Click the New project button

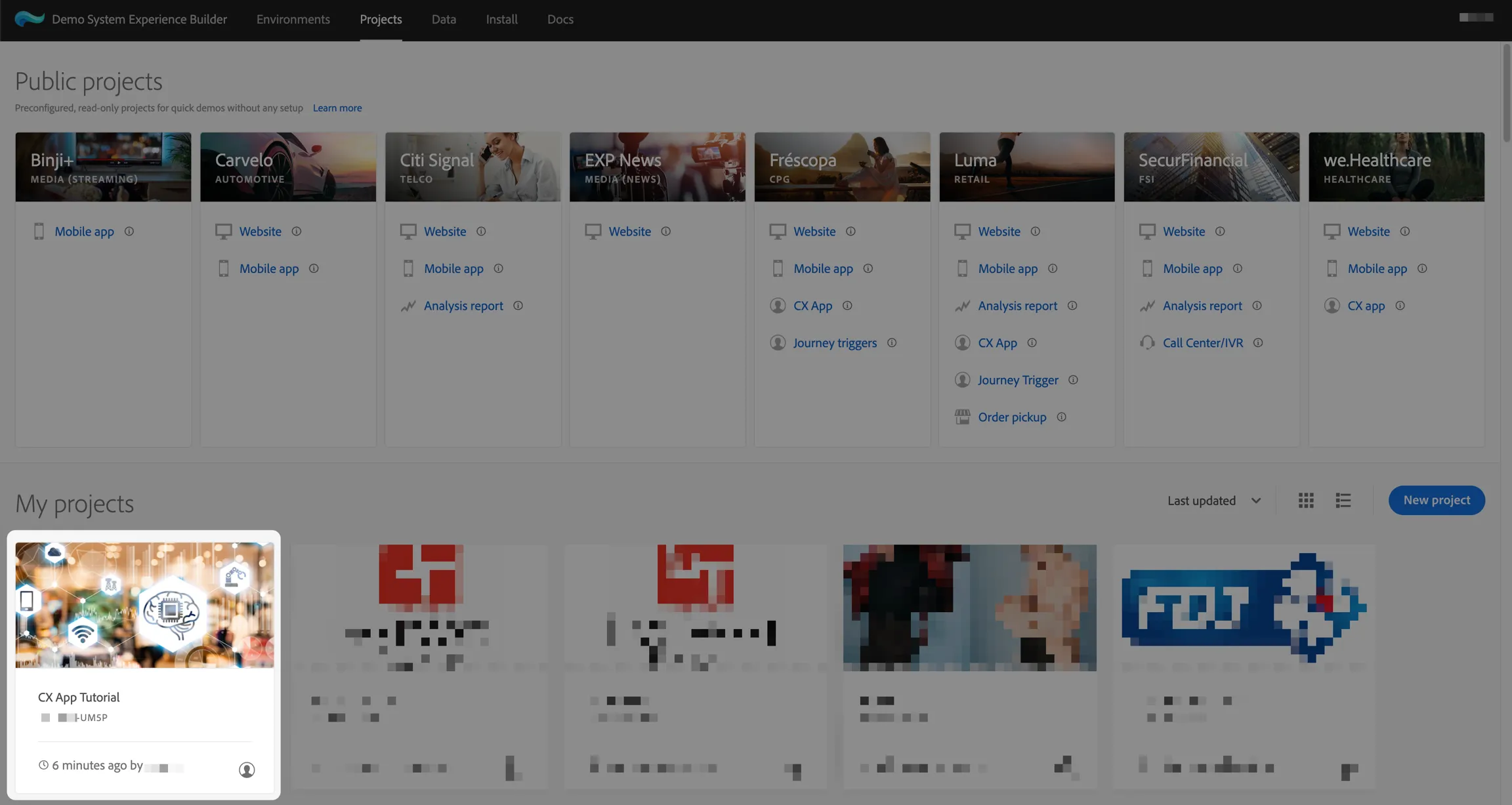pos(1437,500)
